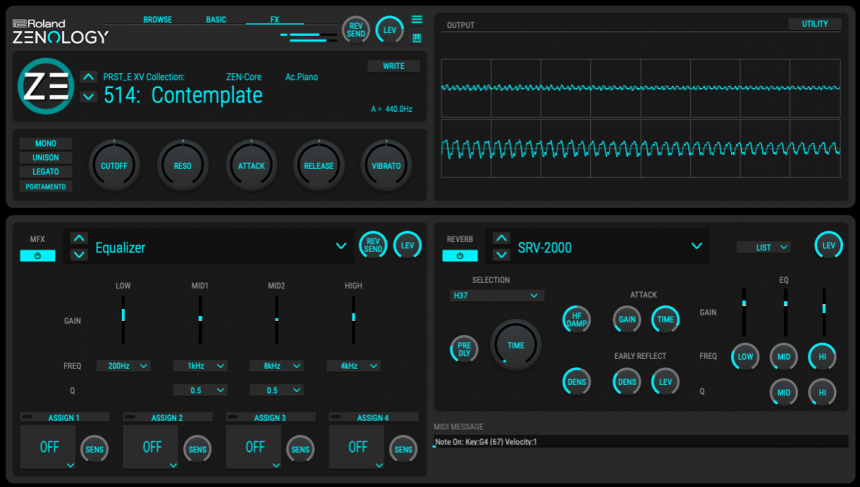Click the ATTACK GAIN knob
The height and width of the screenshot is (487, 860).
point(627,319)
